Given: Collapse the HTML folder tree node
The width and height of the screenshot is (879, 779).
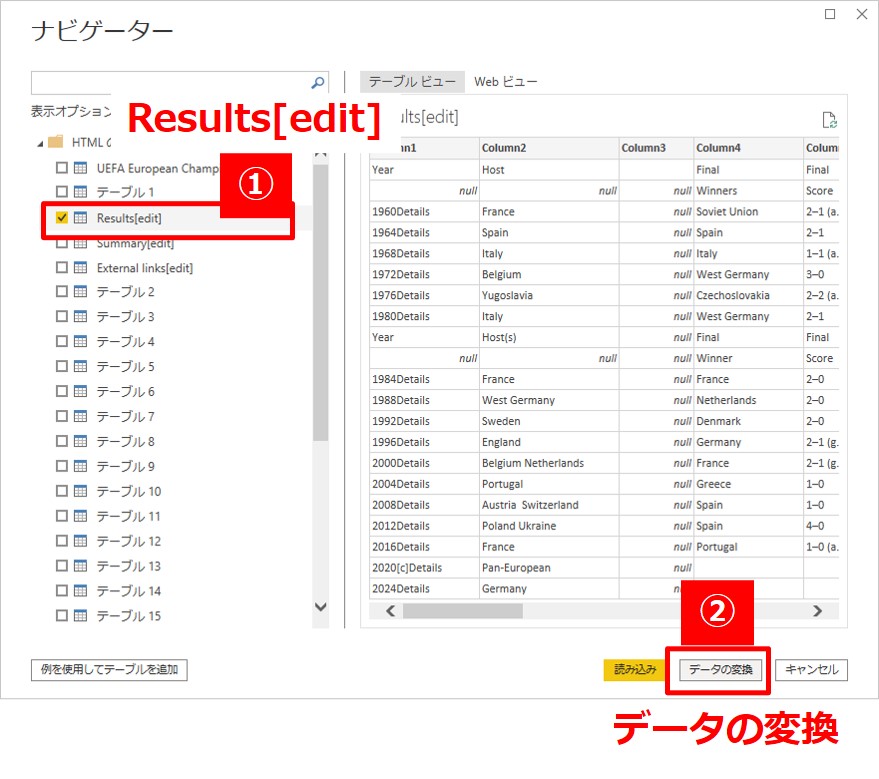Looking at the screenshot, I should pos(40,143).
